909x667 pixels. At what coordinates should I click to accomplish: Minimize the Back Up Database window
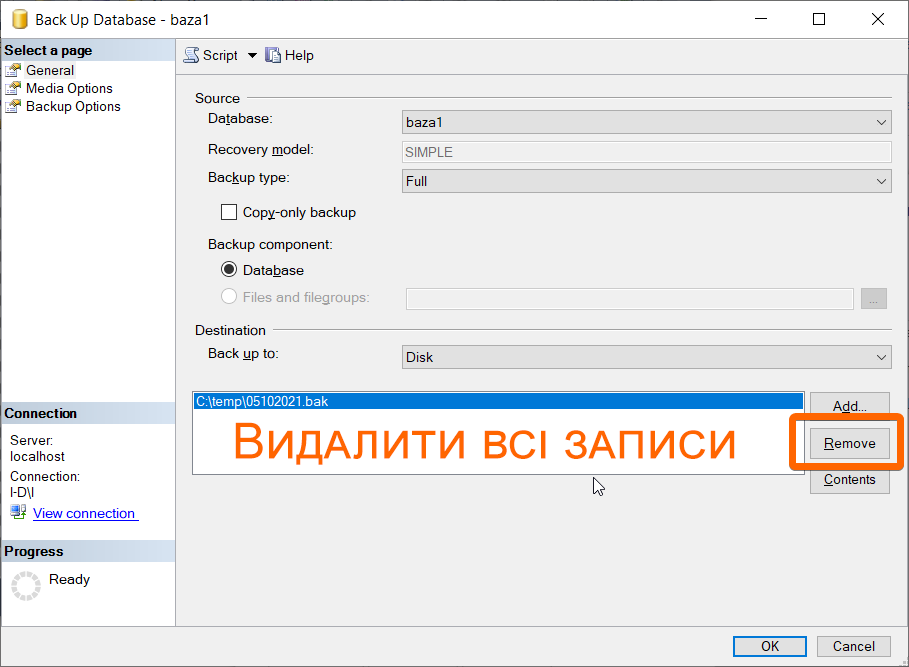761,19
